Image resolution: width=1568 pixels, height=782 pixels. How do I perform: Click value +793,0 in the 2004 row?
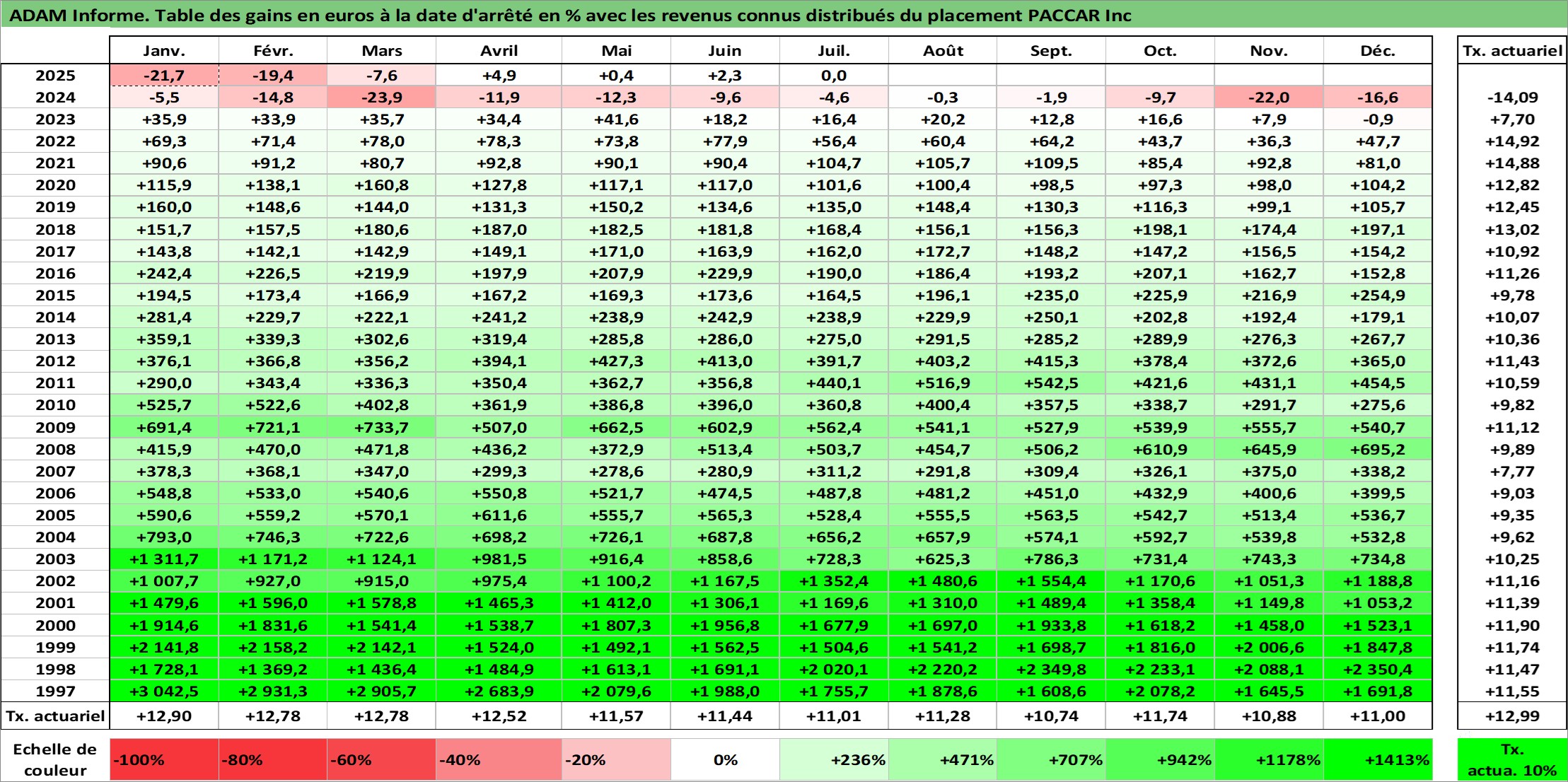[x=164, y=537]
